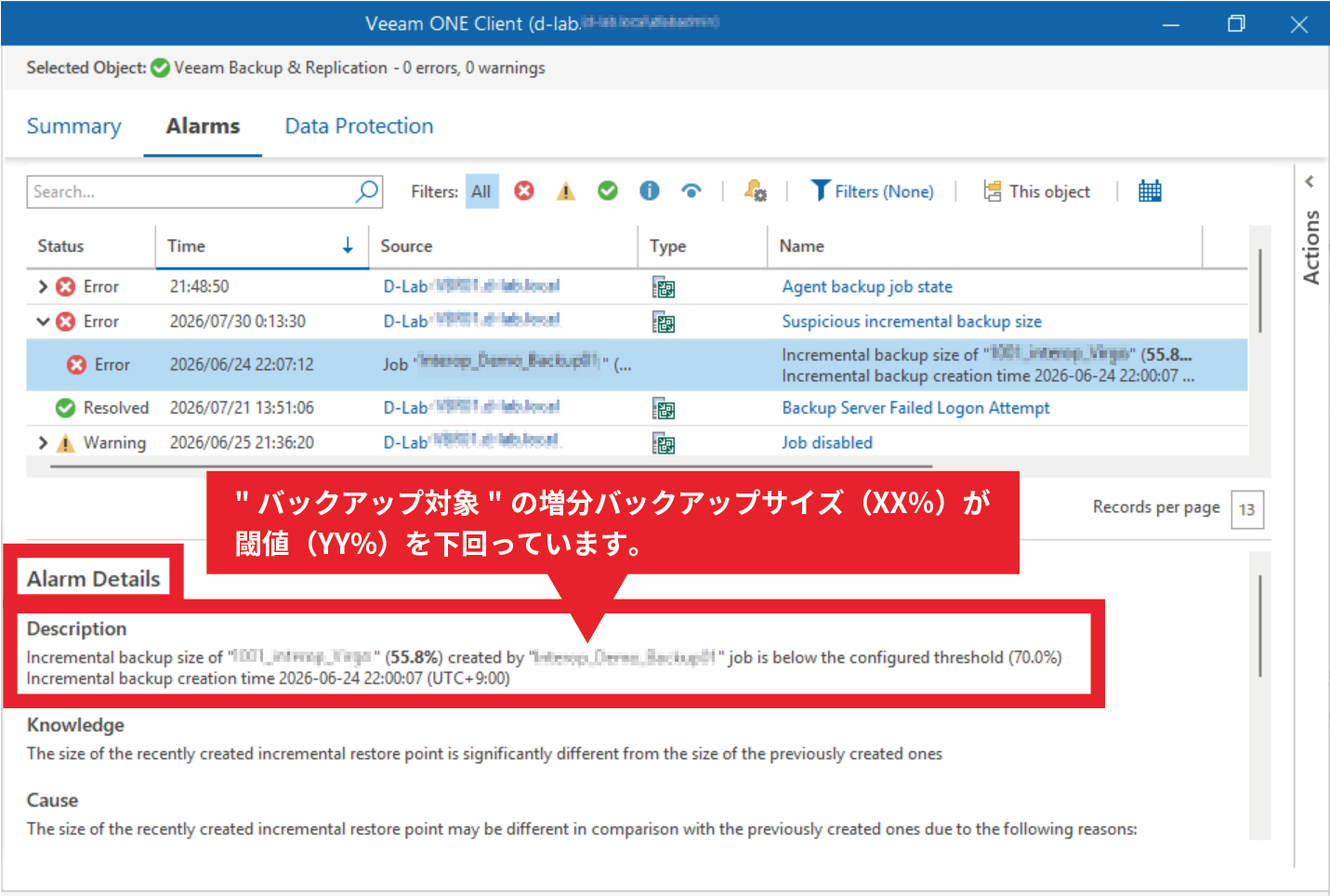The width and height of the screenshot is (1330, 896).
Task: Toggle the green Resolved filter icon
Action: [x=608, y=191]
